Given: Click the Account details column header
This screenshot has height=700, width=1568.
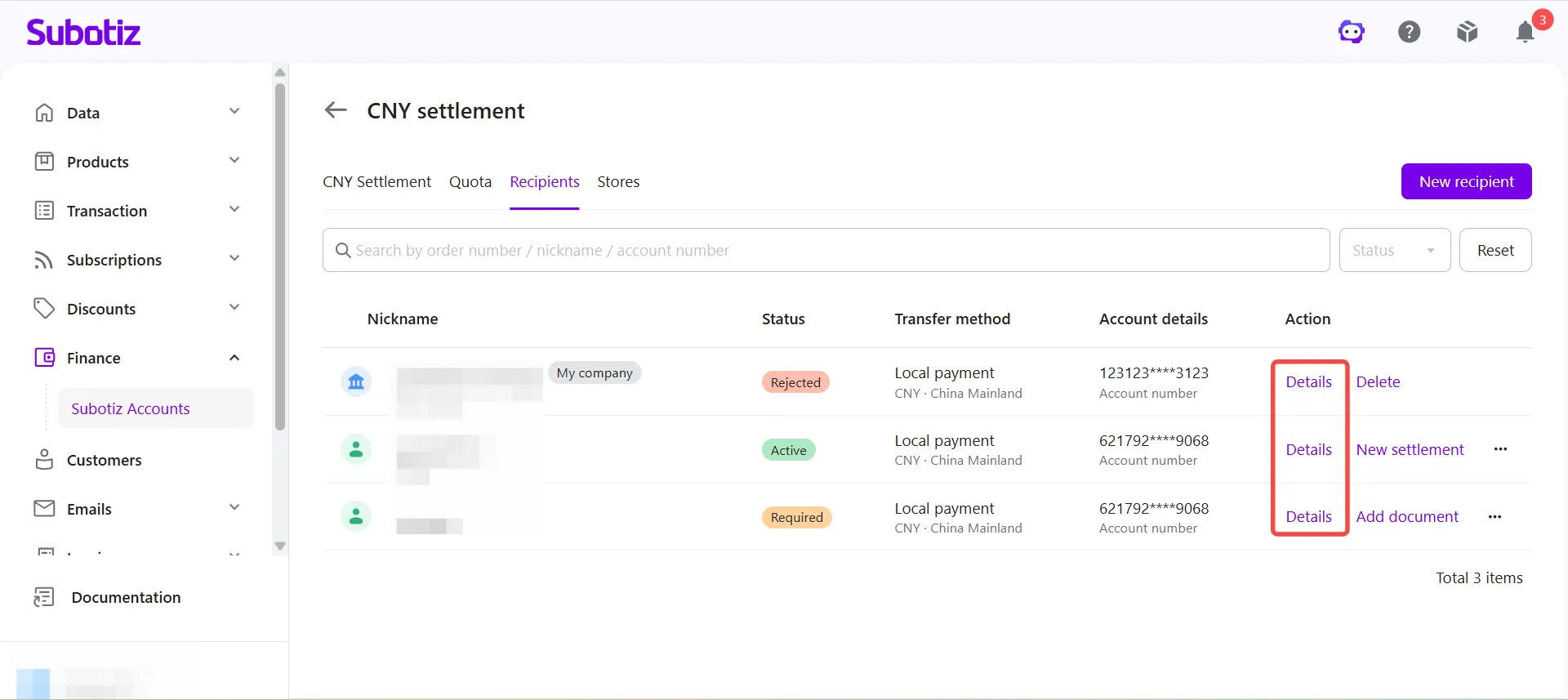Looking at the screenshot, I should coord(1153,319).
